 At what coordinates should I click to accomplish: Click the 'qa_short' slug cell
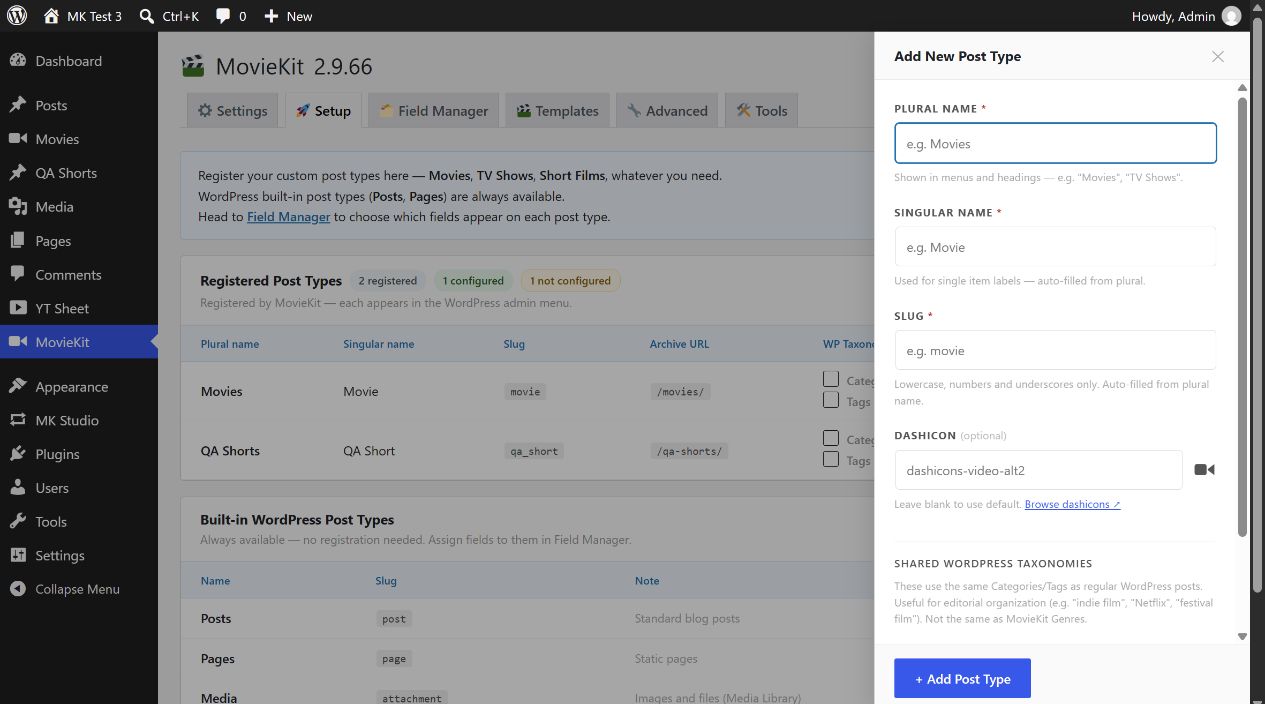click(x=534, y=451)
